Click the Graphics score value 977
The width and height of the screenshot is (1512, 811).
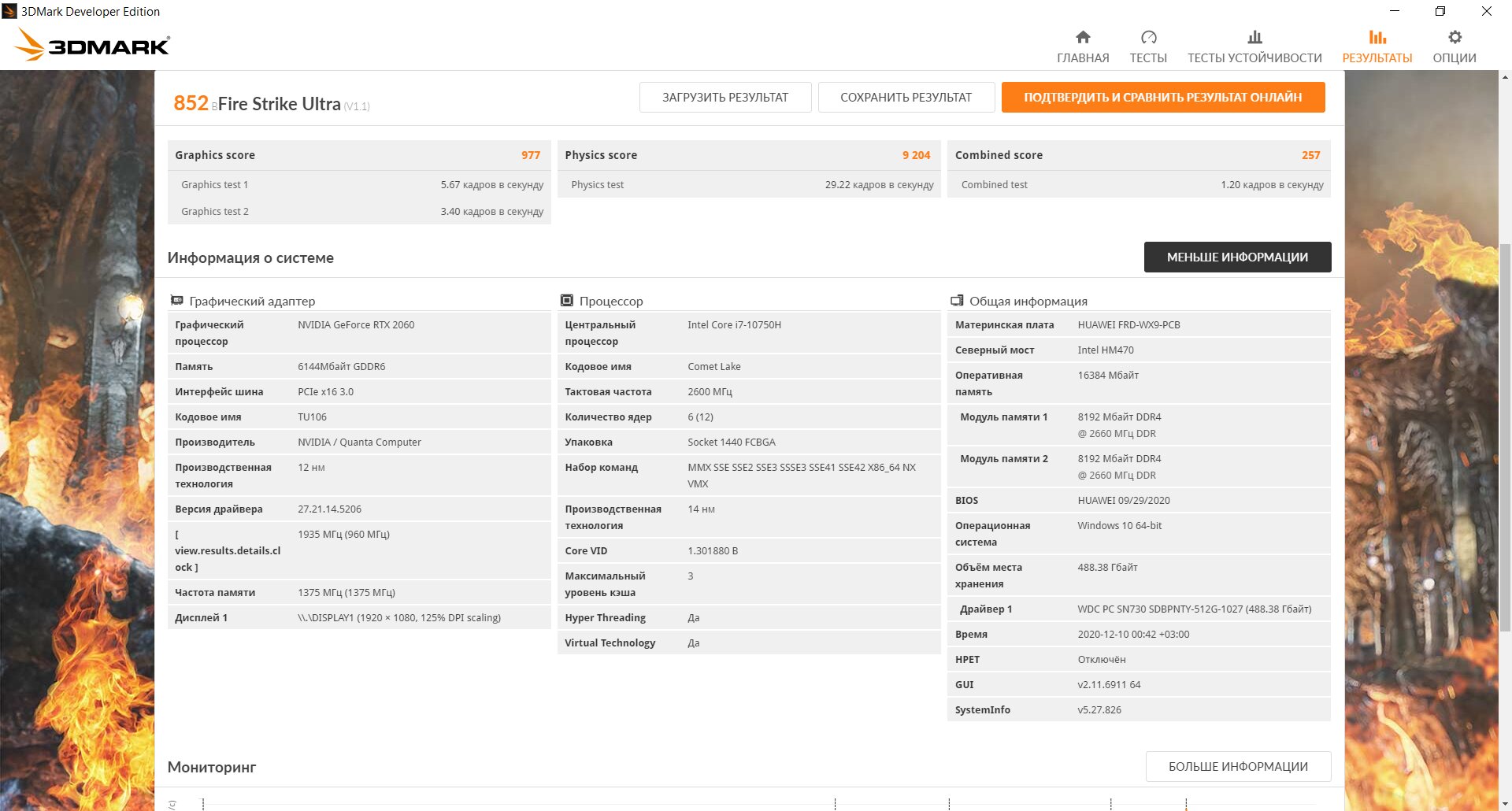point(531,155)
